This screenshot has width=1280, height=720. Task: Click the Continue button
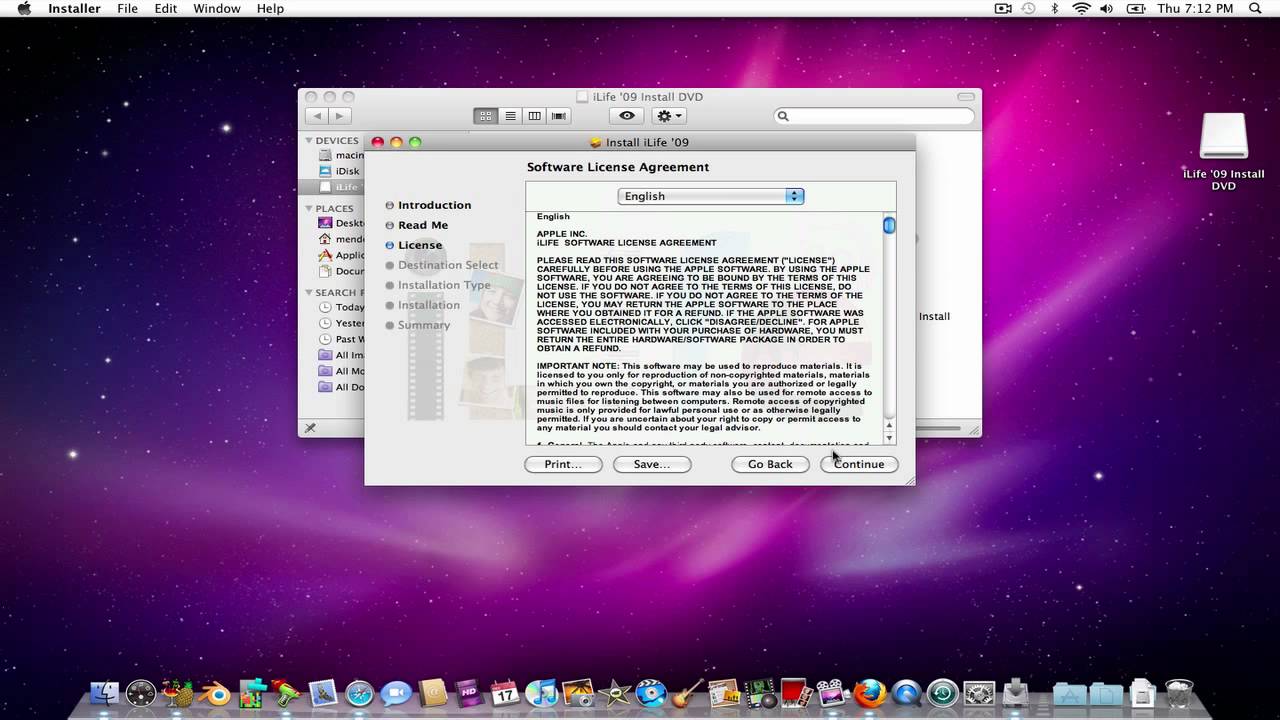pyautogui.click(x=859, y=464)
